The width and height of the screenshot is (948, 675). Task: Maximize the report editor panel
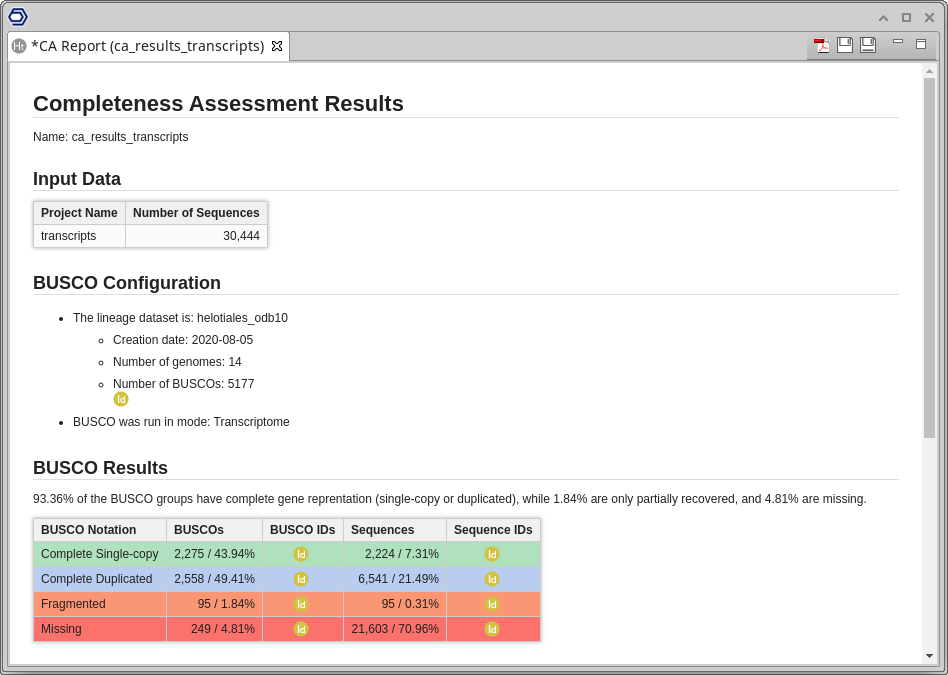(921, 44)
